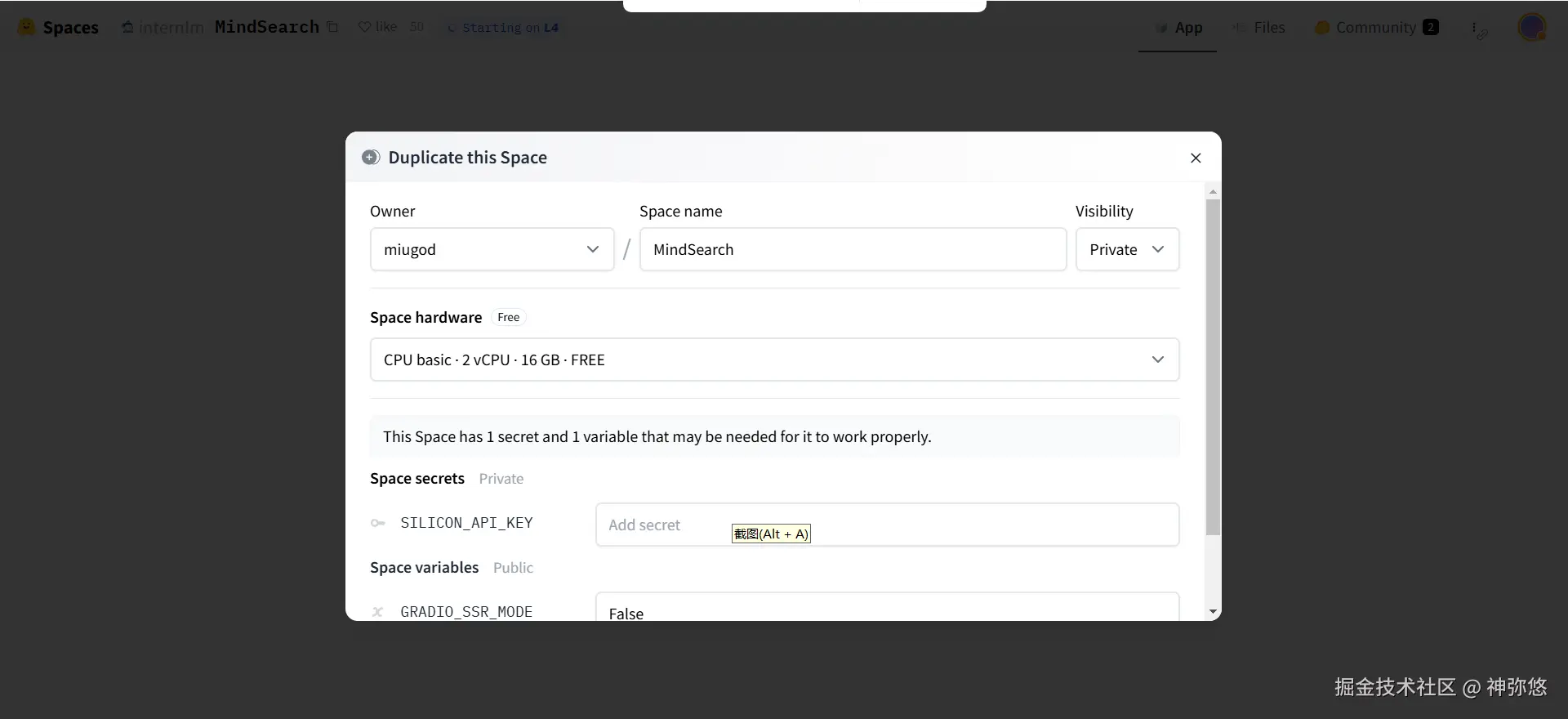
Task: Copy the space name with copy icon
Action: (332, 27)
